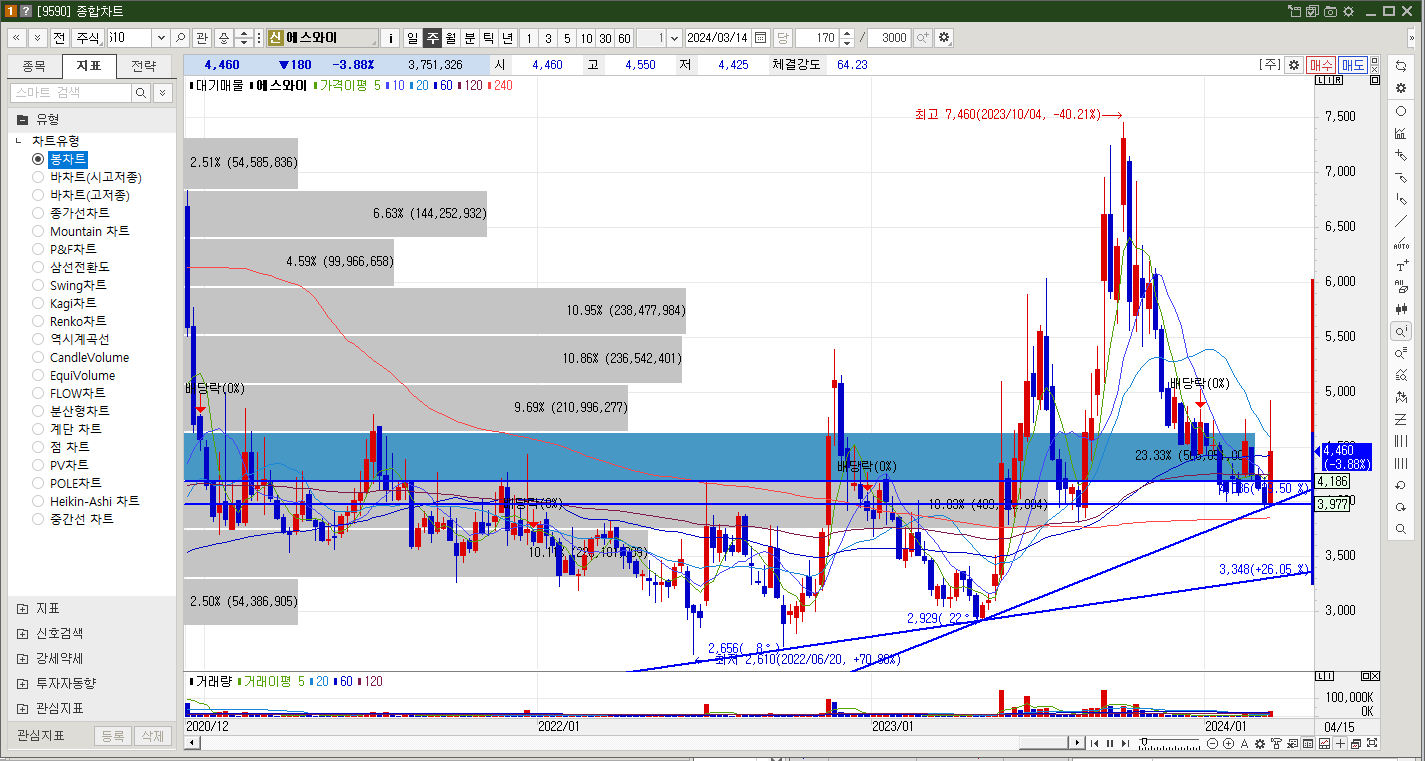Open the 전략 tab

[144, 66]
